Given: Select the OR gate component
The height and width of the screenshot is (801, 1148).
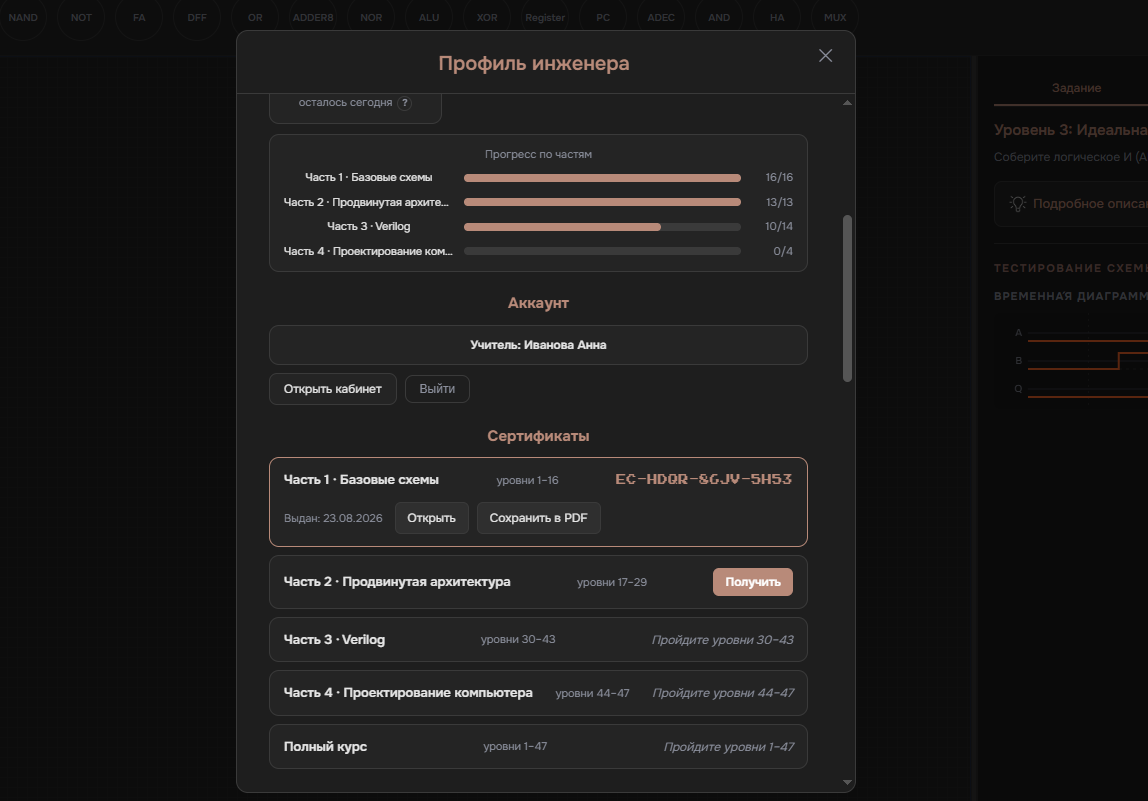Looking at the screenshot, I should click(255, 18).
